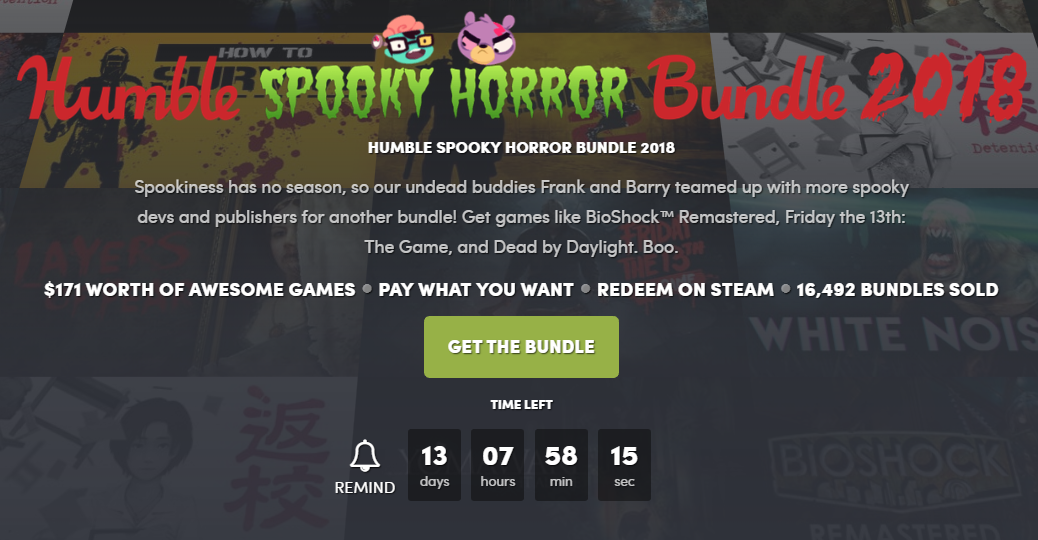This screenshot has width=1038, height=540.
Task: Click the Time Left label
Action: 521,404
